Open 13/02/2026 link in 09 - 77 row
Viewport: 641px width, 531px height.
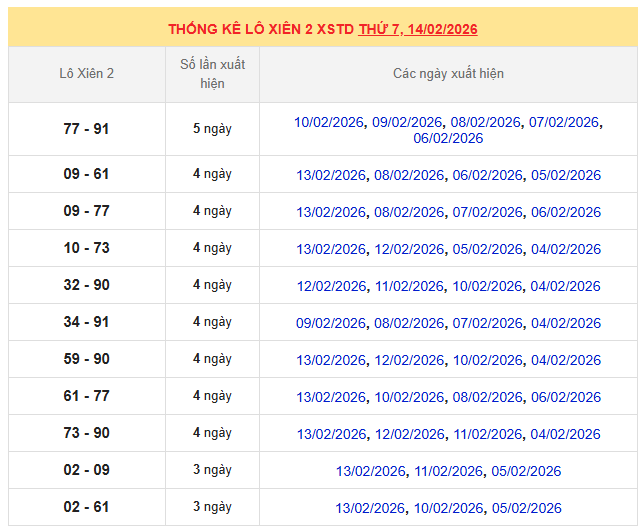[331, 212]
